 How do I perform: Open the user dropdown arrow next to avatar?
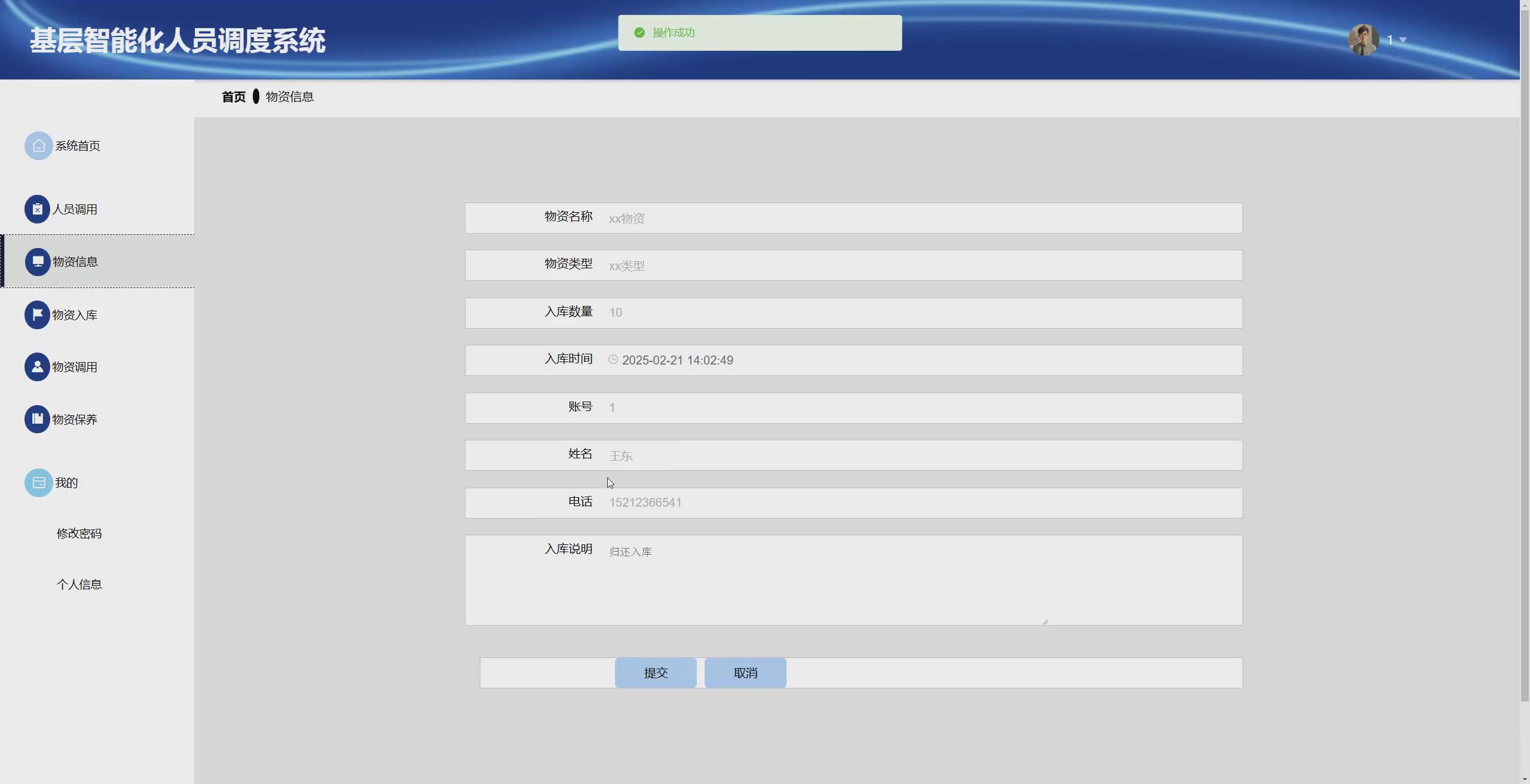tap(1403, 40)
